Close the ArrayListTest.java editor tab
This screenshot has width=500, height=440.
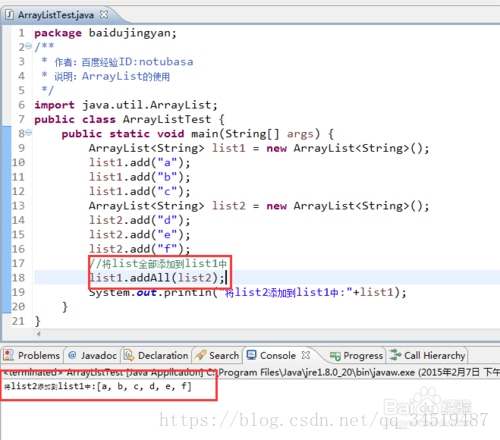pyautogui.click(x=104, y=15)
